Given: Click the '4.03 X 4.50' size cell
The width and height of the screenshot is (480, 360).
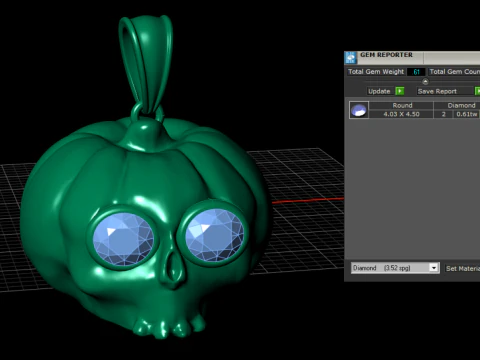Looking at the screenshot, I should tap(402, 114).
